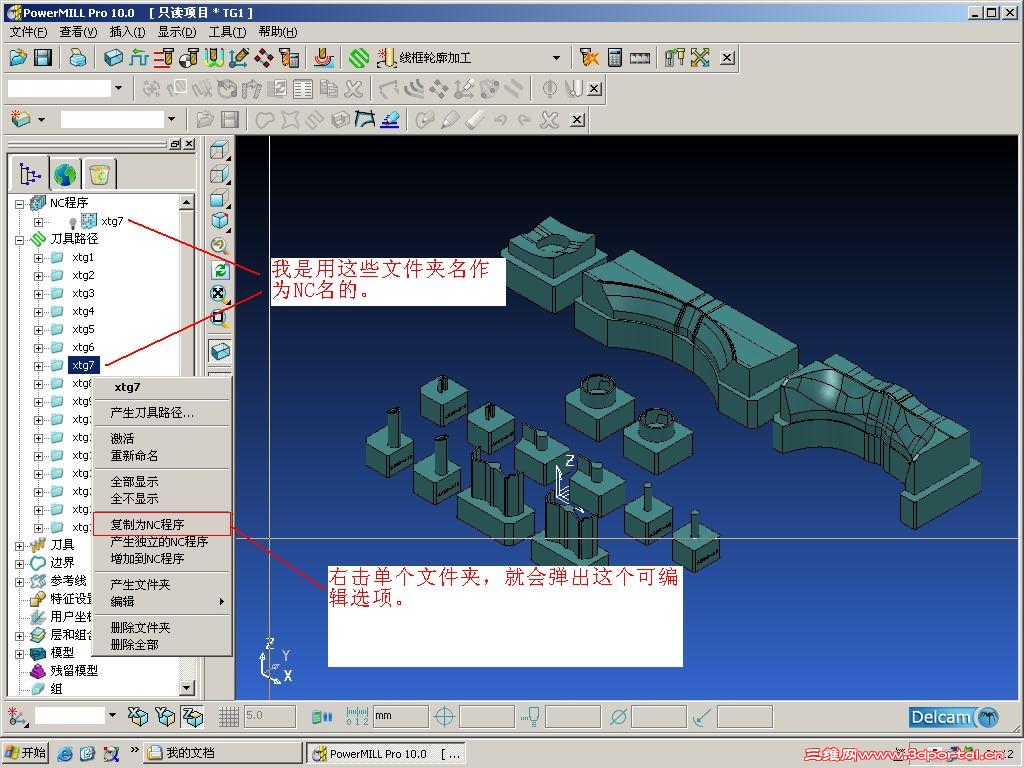
Task: Switch to the globe browser tab
Action: pyautogui.click(x=65, y=174)
